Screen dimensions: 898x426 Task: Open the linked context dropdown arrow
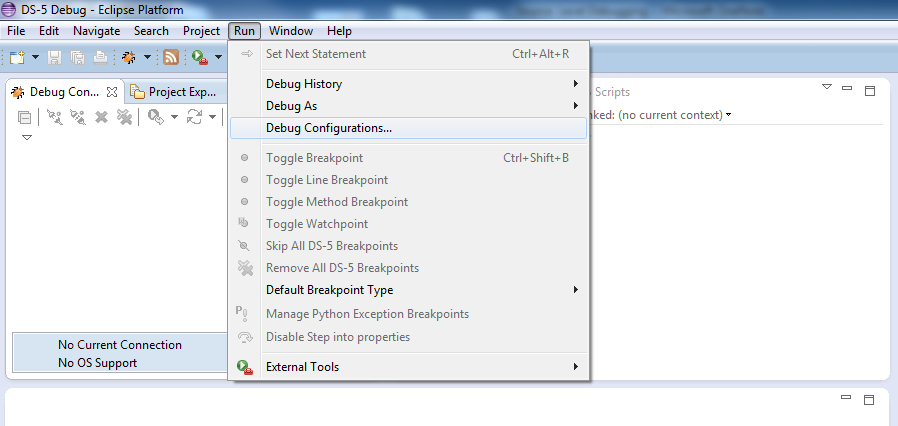pyautogui.click(x=728, y=115)
